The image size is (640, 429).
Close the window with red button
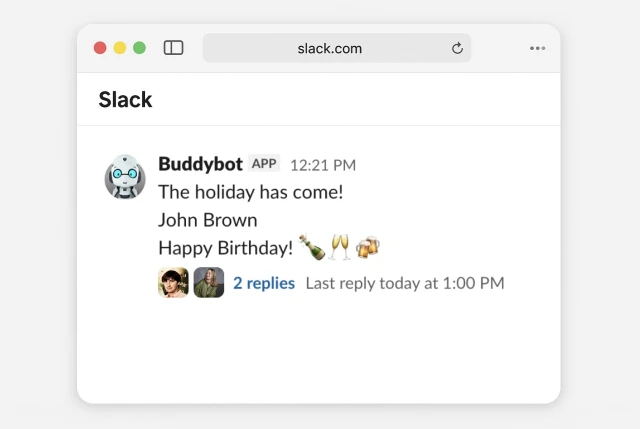(x=100, y=48)
